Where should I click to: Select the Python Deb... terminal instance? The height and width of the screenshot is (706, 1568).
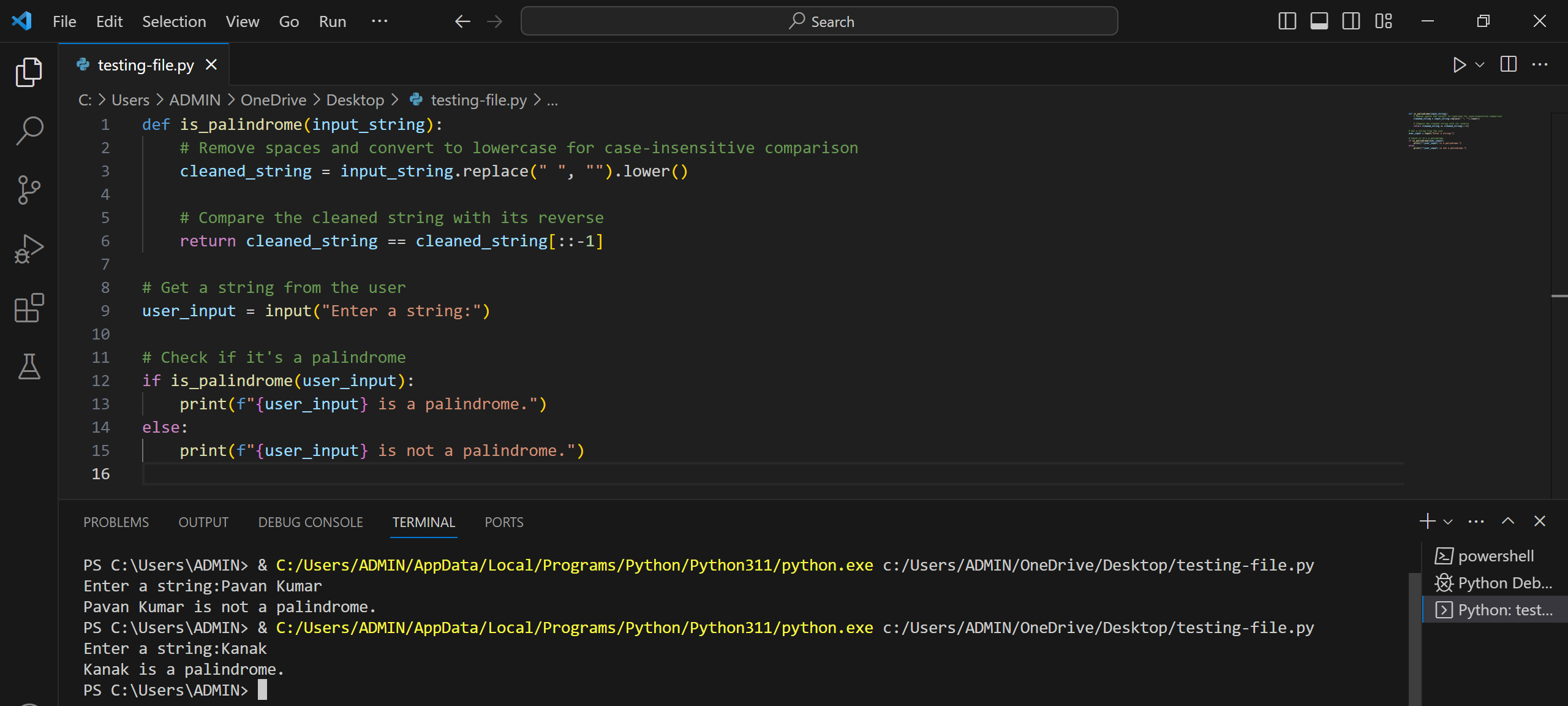click(1494, 583)
